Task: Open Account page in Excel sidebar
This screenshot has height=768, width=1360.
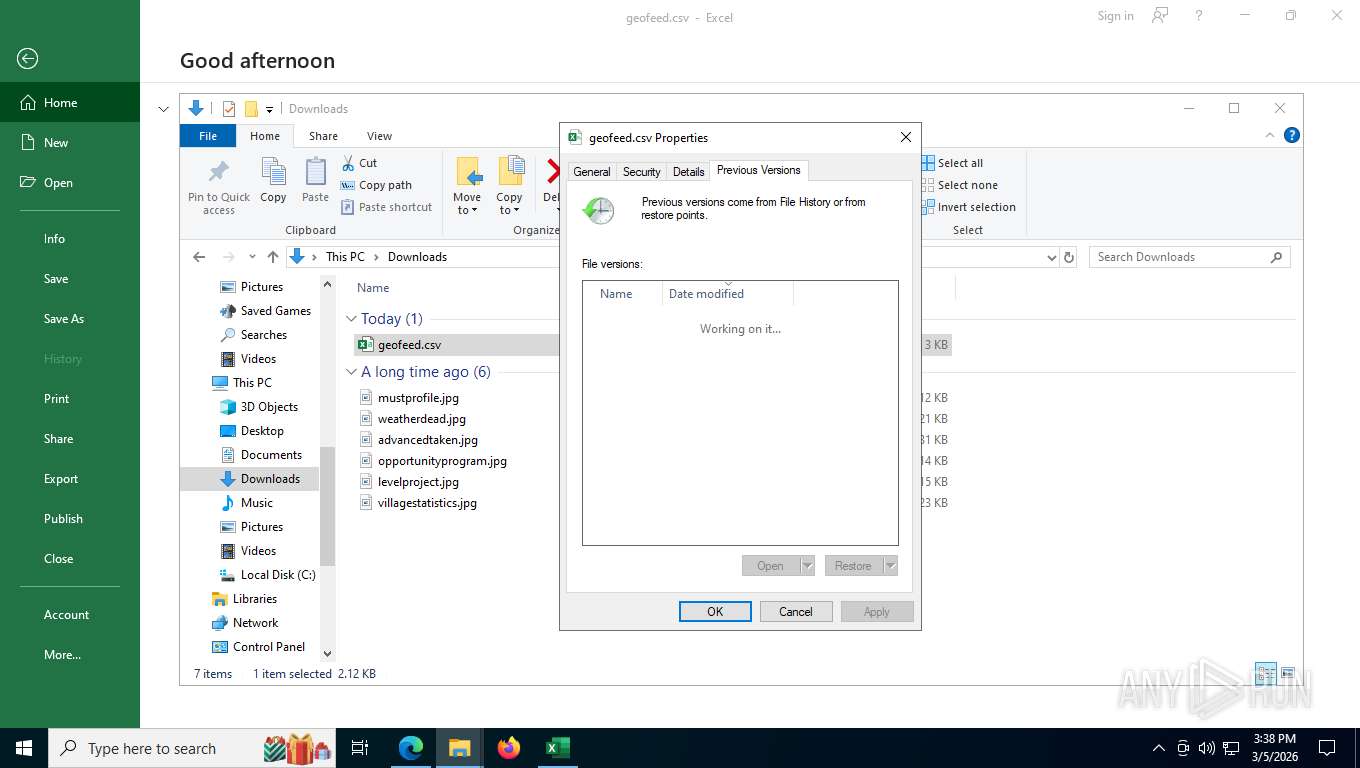Action: tap(70, 614)
